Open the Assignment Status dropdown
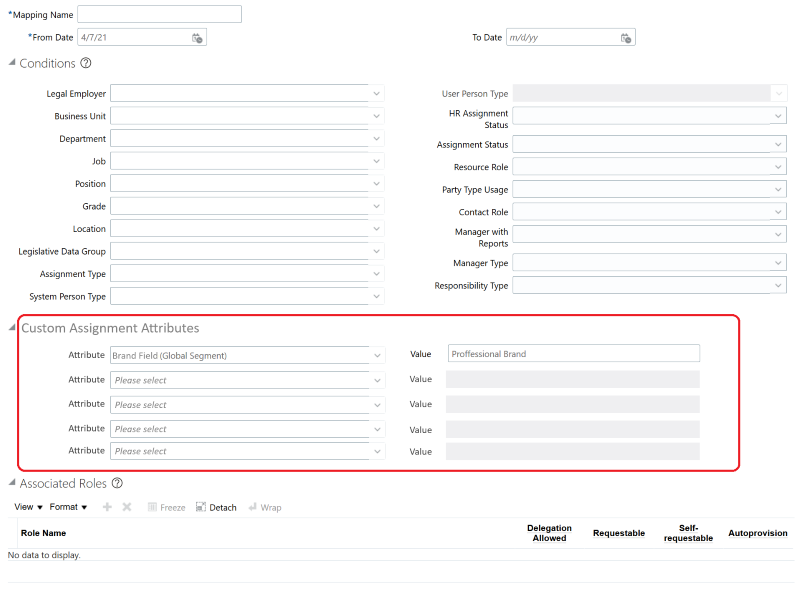The width and height of the screenshot is (800, 592). coord(778,143)
